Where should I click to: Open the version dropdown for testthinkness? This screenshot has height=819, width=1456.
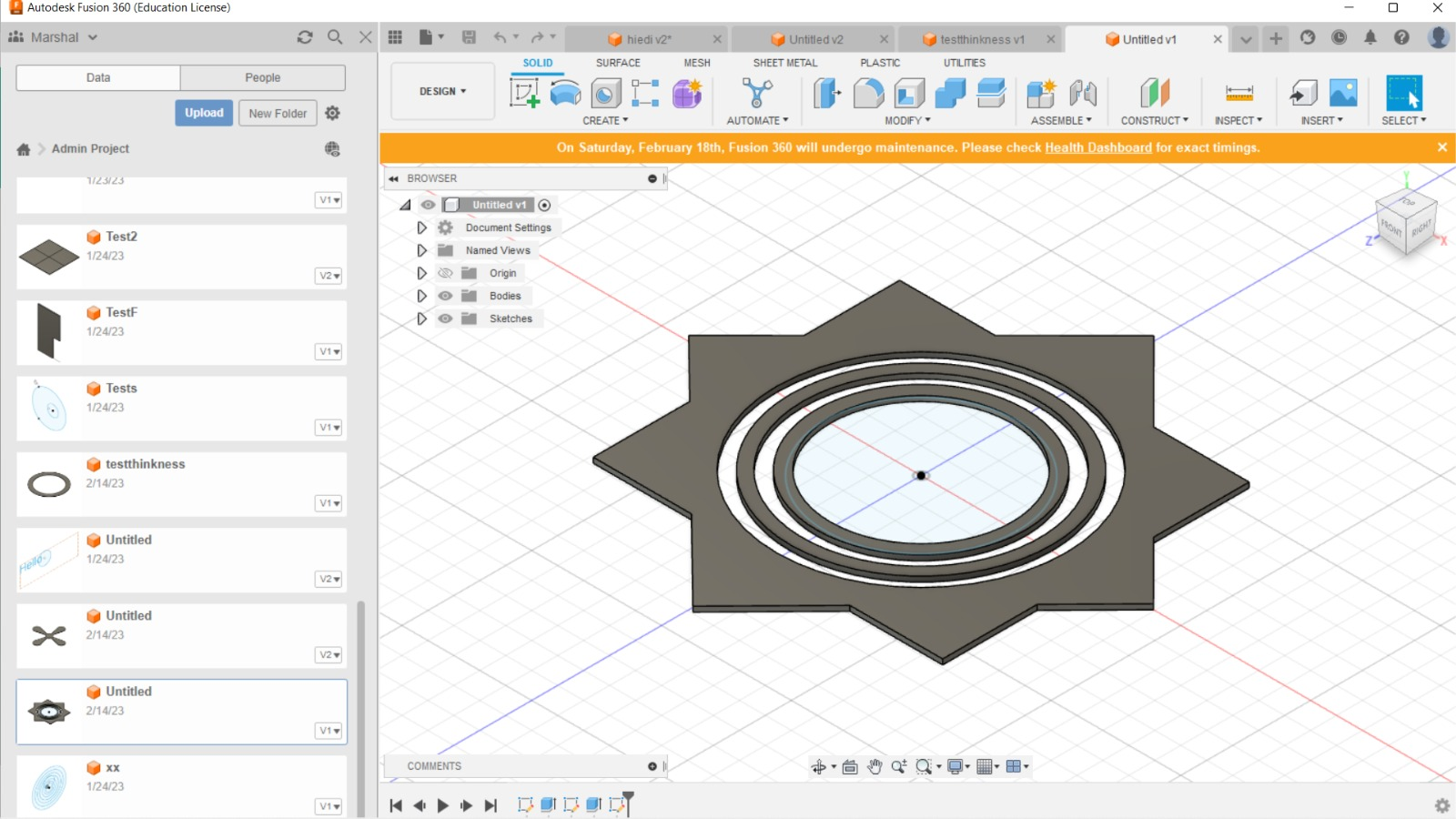pyautogui.click(x=329, y=503)
